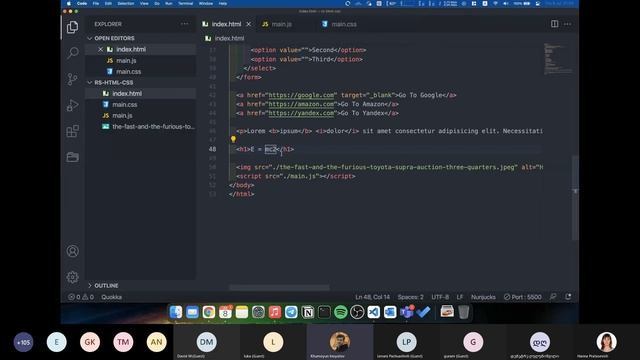Click Quokka status bar item
This screenshot has height=360, width=640.
point(111,297)
